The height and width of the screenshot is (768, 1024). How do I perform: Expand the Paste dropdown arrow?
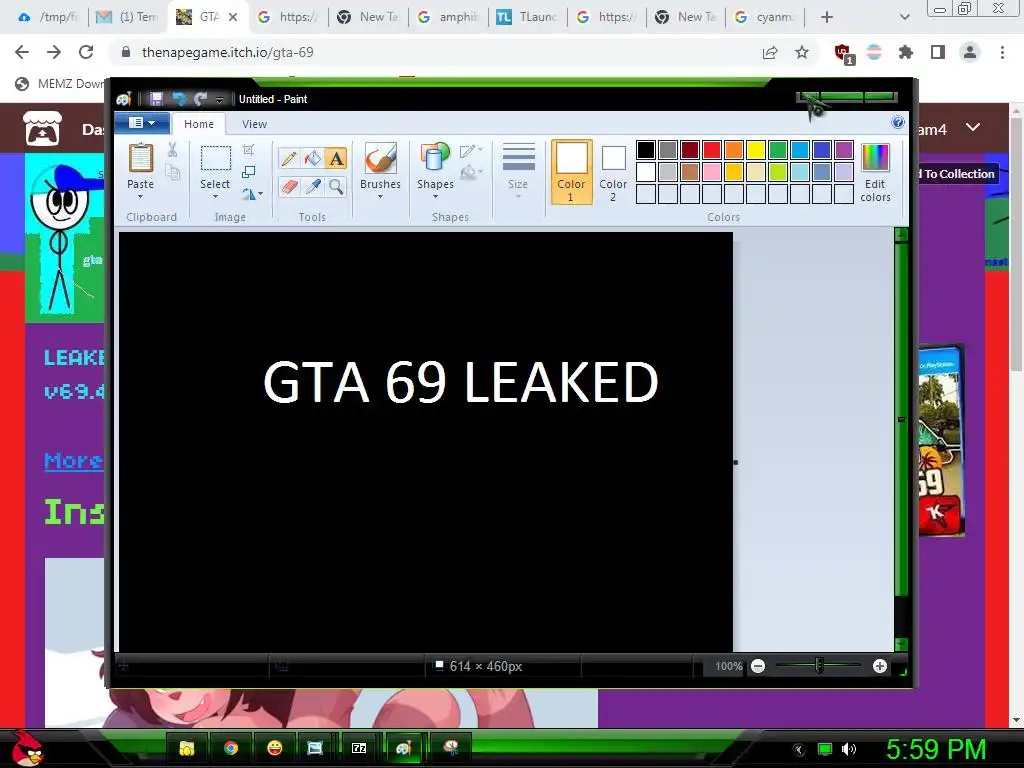(x=140, y=197)
